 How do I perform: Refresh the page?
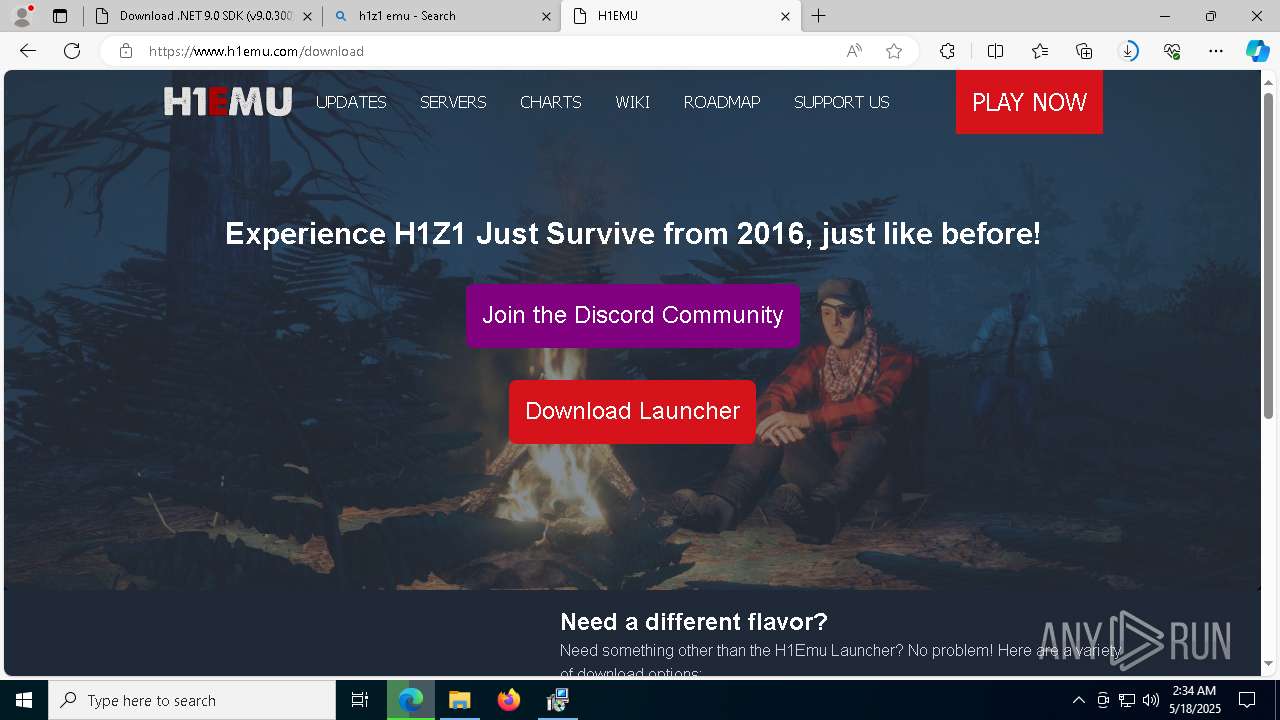click(x=72, y=51)
